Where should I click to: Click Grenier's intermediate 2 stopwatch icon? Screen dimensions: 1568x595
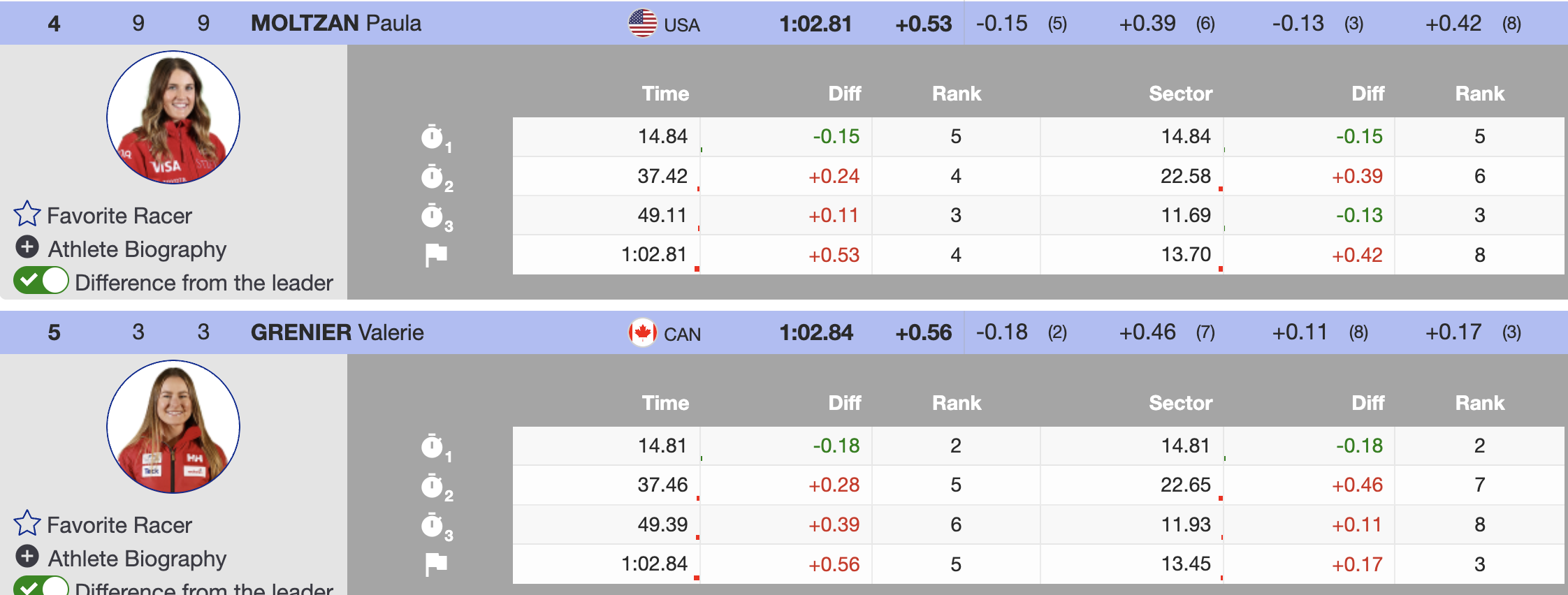433,485
